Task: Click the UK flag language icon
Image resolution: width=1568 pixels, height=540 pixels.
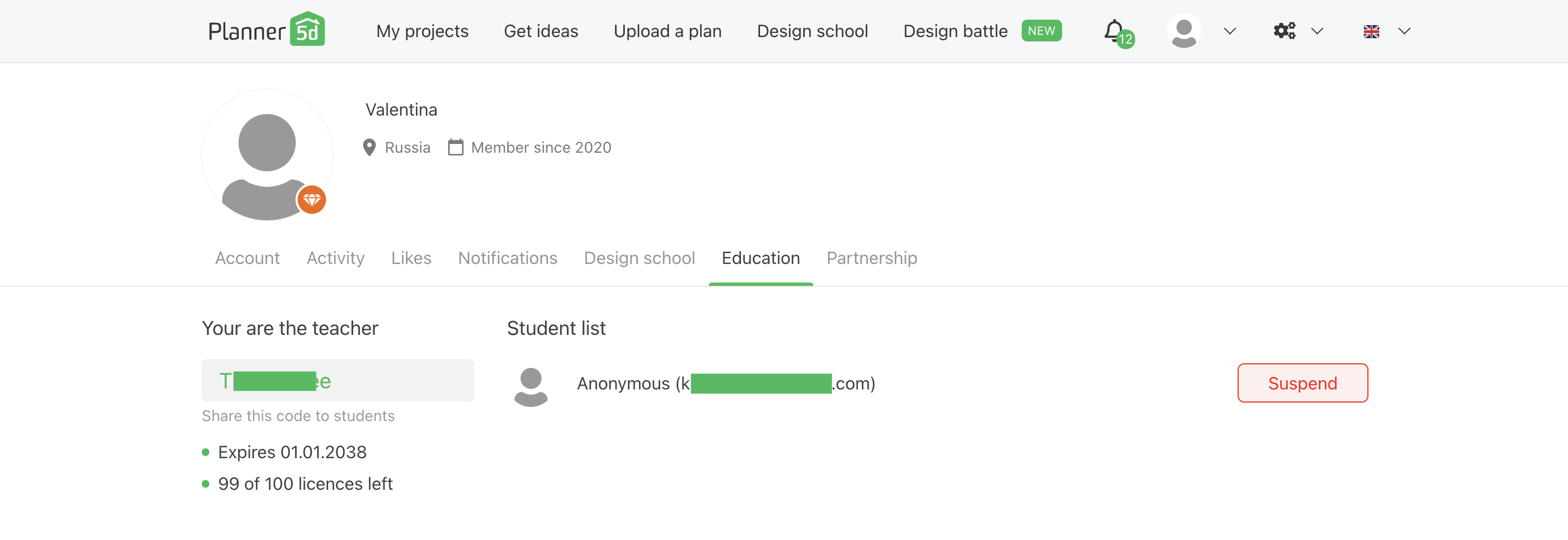Action: (1371, 32)
